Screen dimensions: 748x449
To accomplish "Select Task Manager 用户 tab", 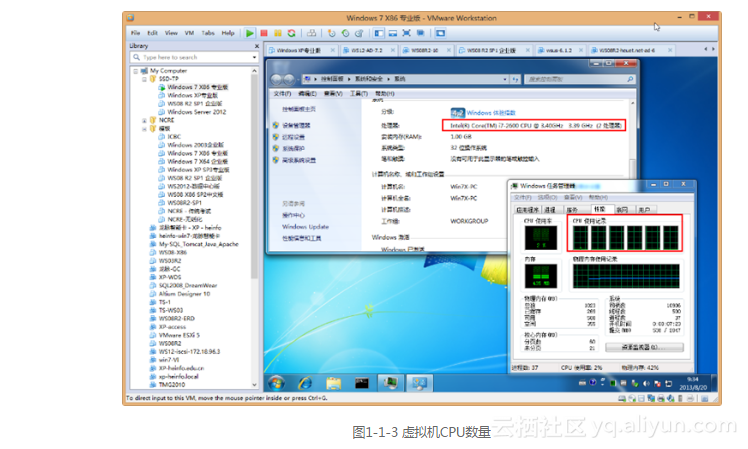I will (x=644, y=209).
